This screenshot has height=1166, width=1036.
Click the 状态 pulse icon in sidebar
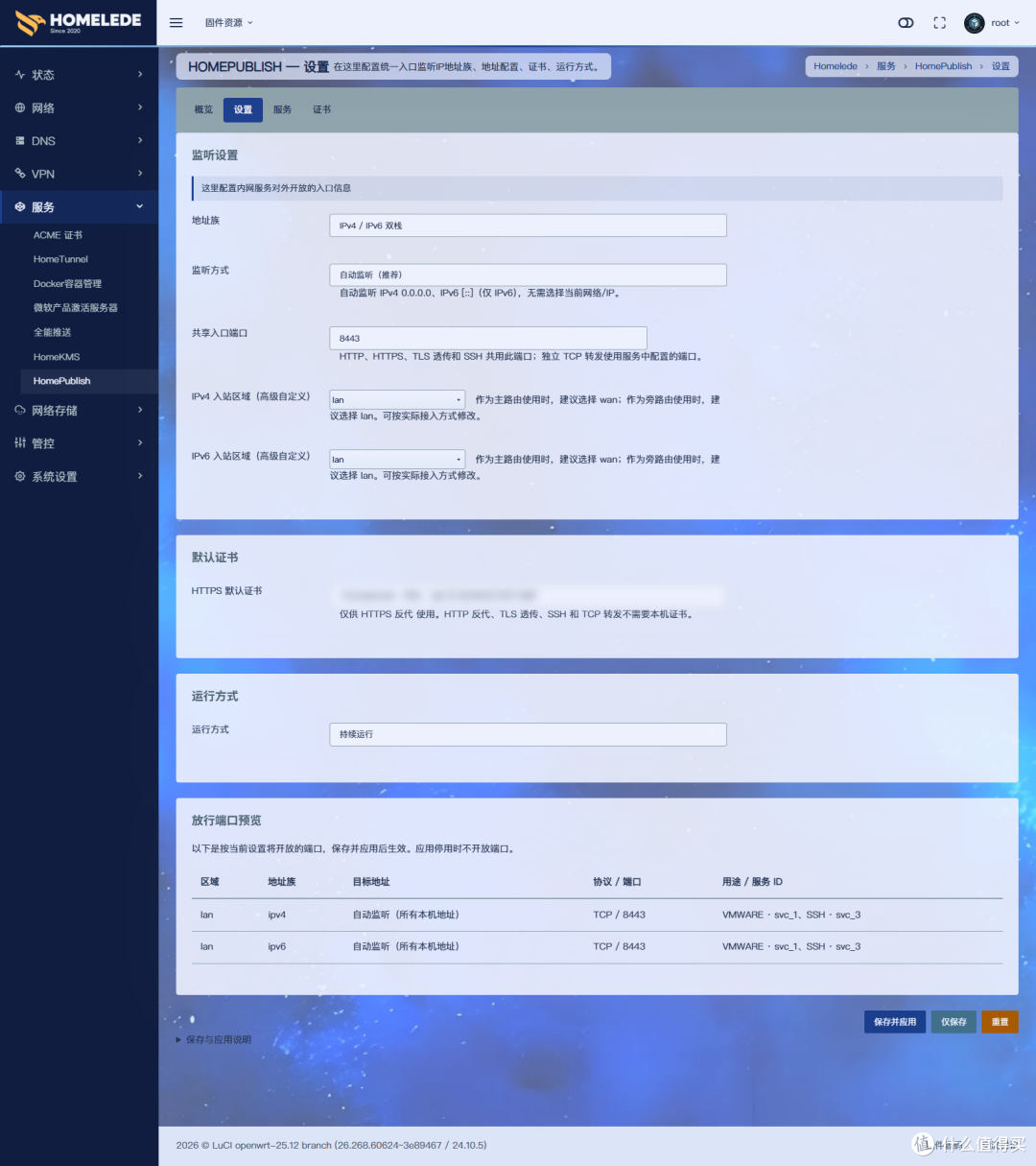tap(20, 75)
